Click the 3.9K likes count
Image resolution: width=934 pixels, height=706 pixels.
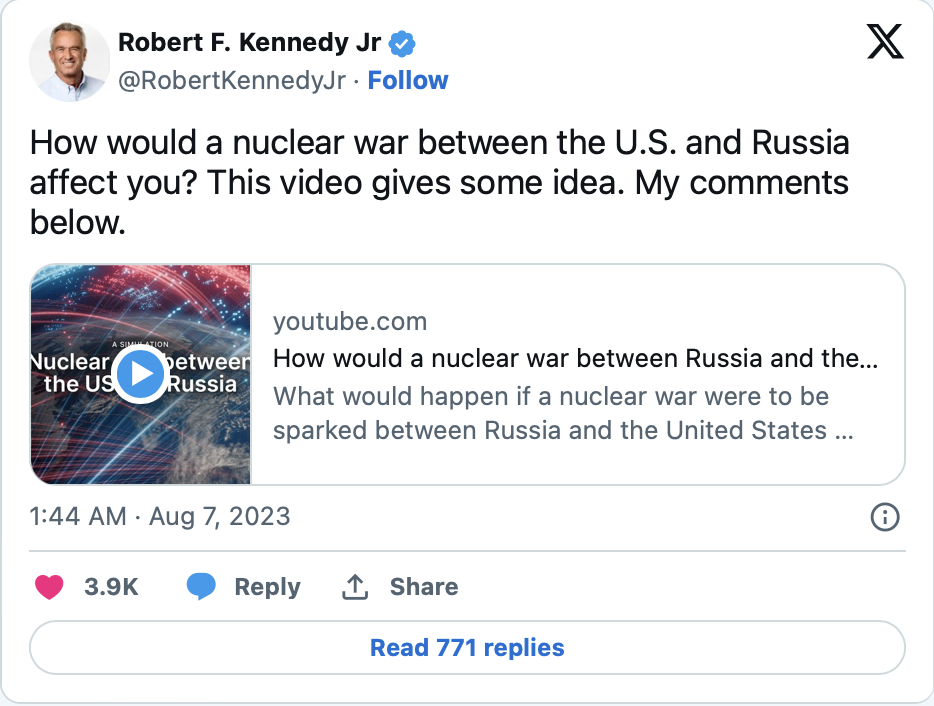[111, 587]
